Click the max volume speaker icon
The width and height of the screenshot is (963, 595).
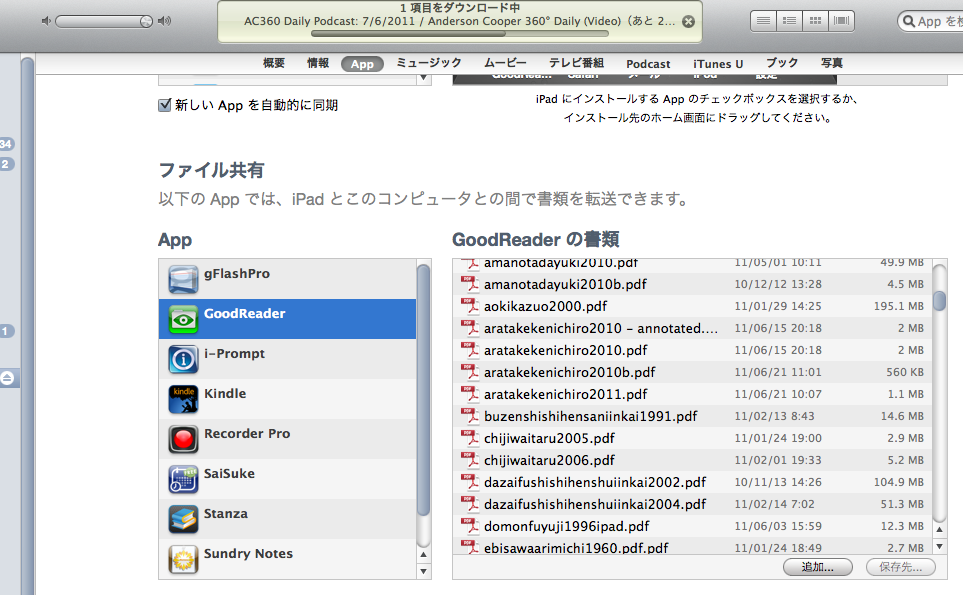[164, 21]
